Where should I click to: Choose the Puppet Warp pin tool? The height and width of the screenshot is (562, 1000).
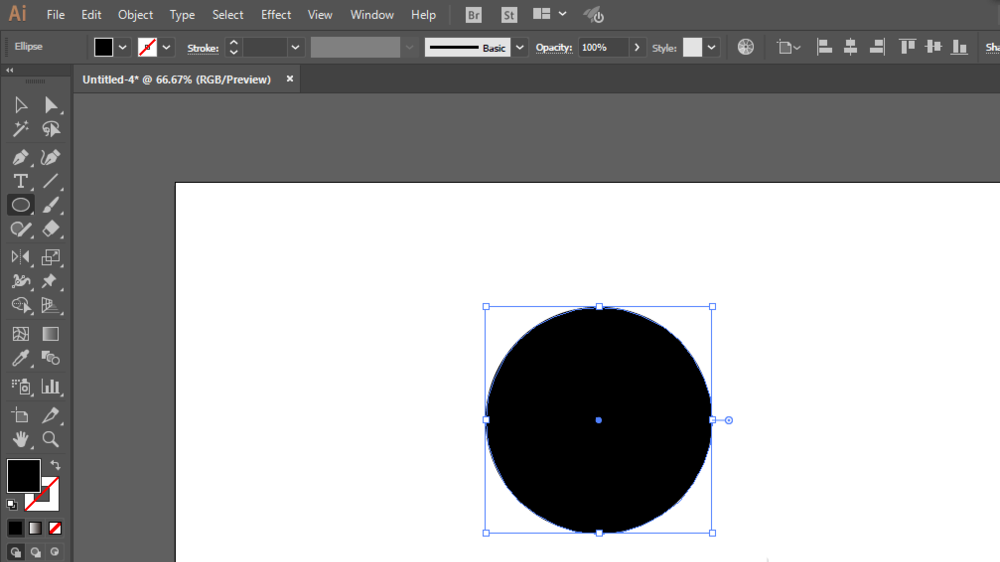click(50, 281)
